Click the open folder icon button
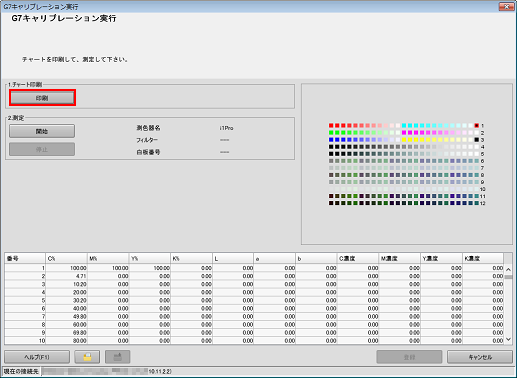 coord(87,357)
